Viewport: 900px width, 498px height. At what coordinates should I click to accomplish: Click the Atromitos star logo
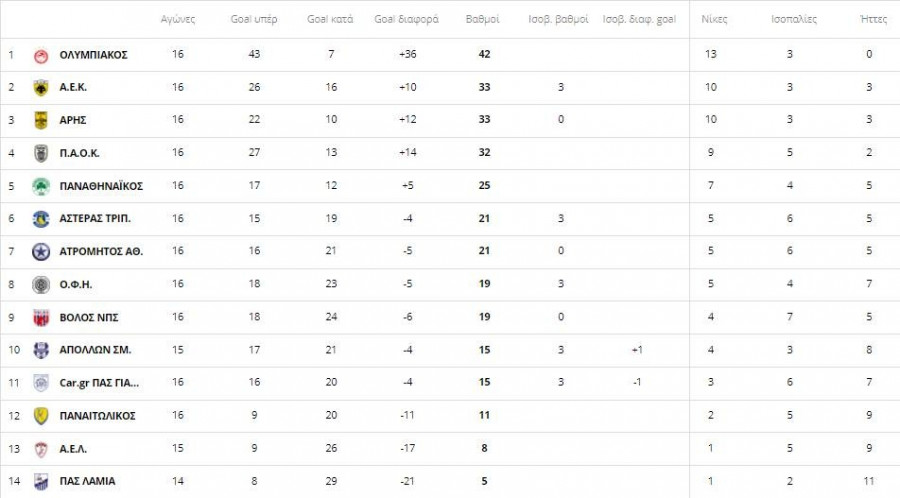point(41,252)
